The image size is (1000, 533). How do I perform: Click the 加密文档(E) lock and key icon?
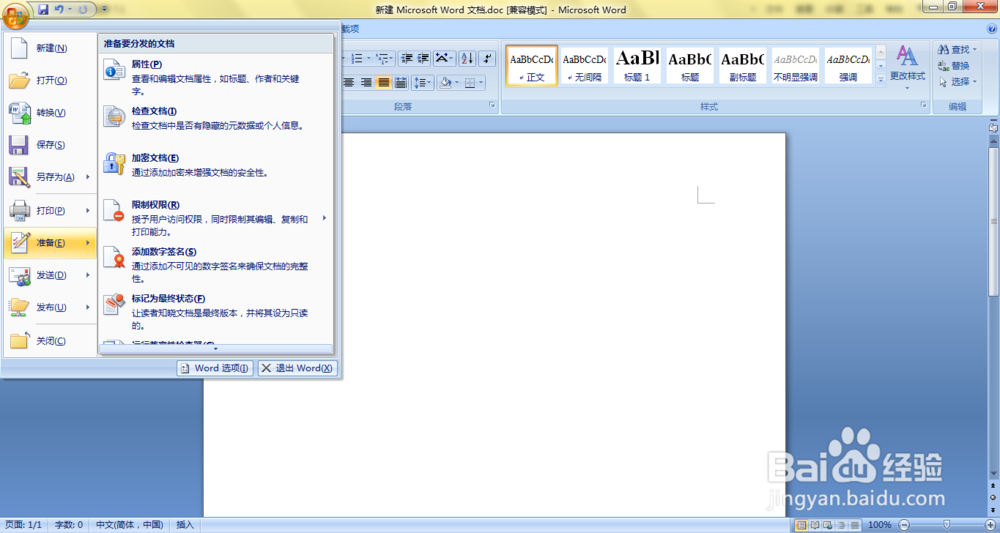114,164
